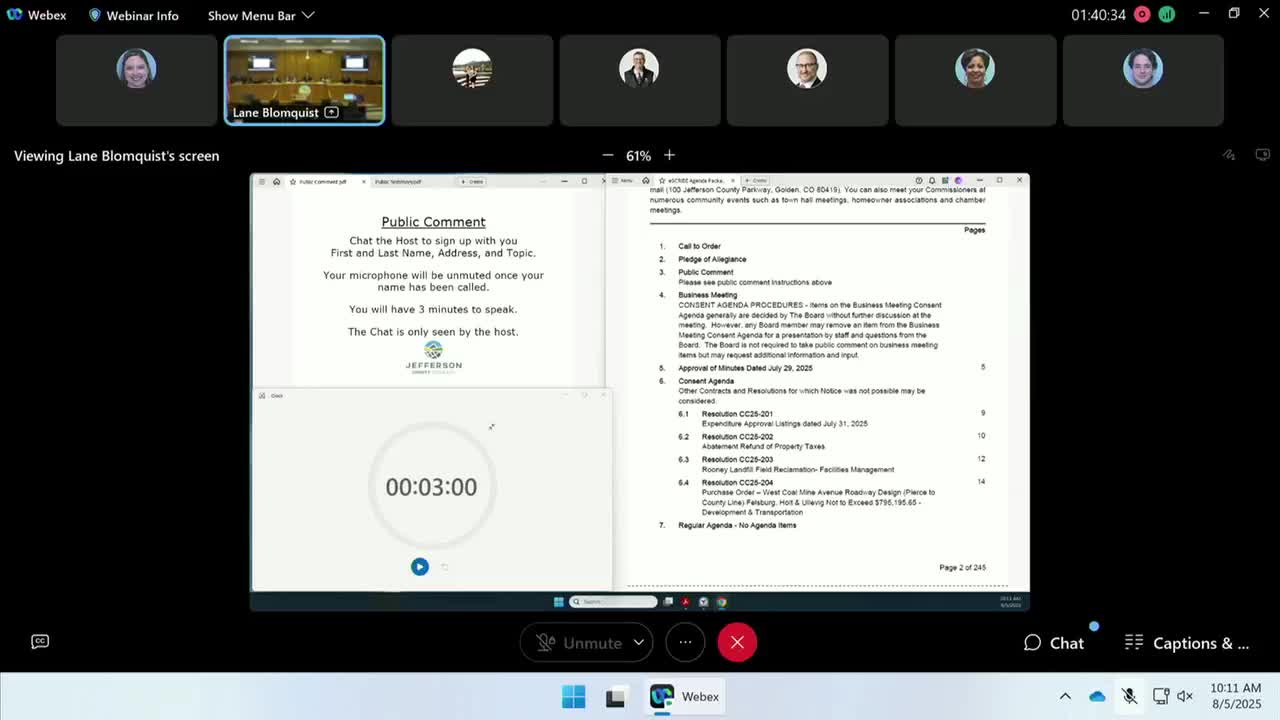This screenshot has width=1280, height=720.
Task: Open the OneDrive cloud tray icon
Action: pyautogui.click(x=1097, y=696)
